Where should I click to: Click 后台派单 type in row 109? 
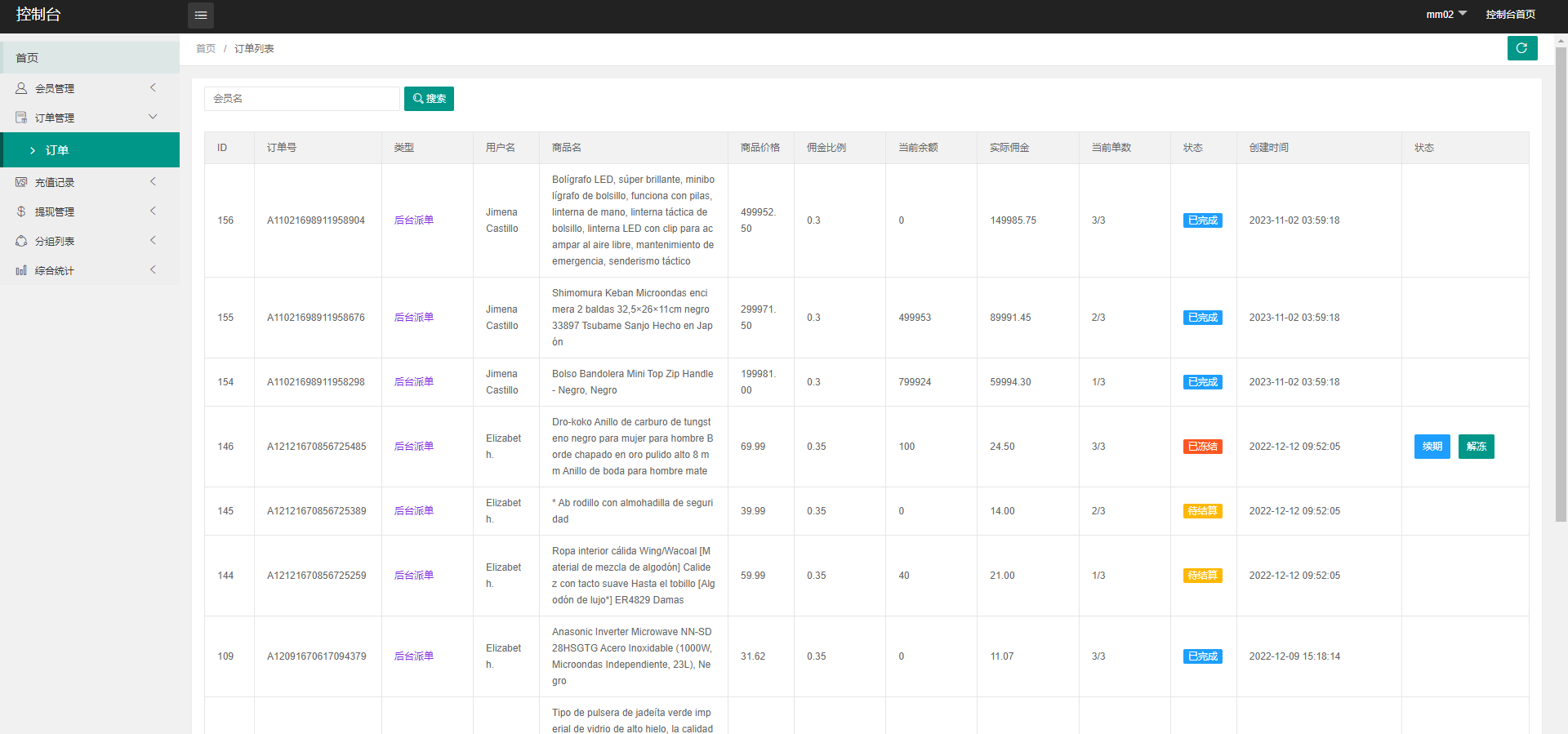(x=414, y=656)
